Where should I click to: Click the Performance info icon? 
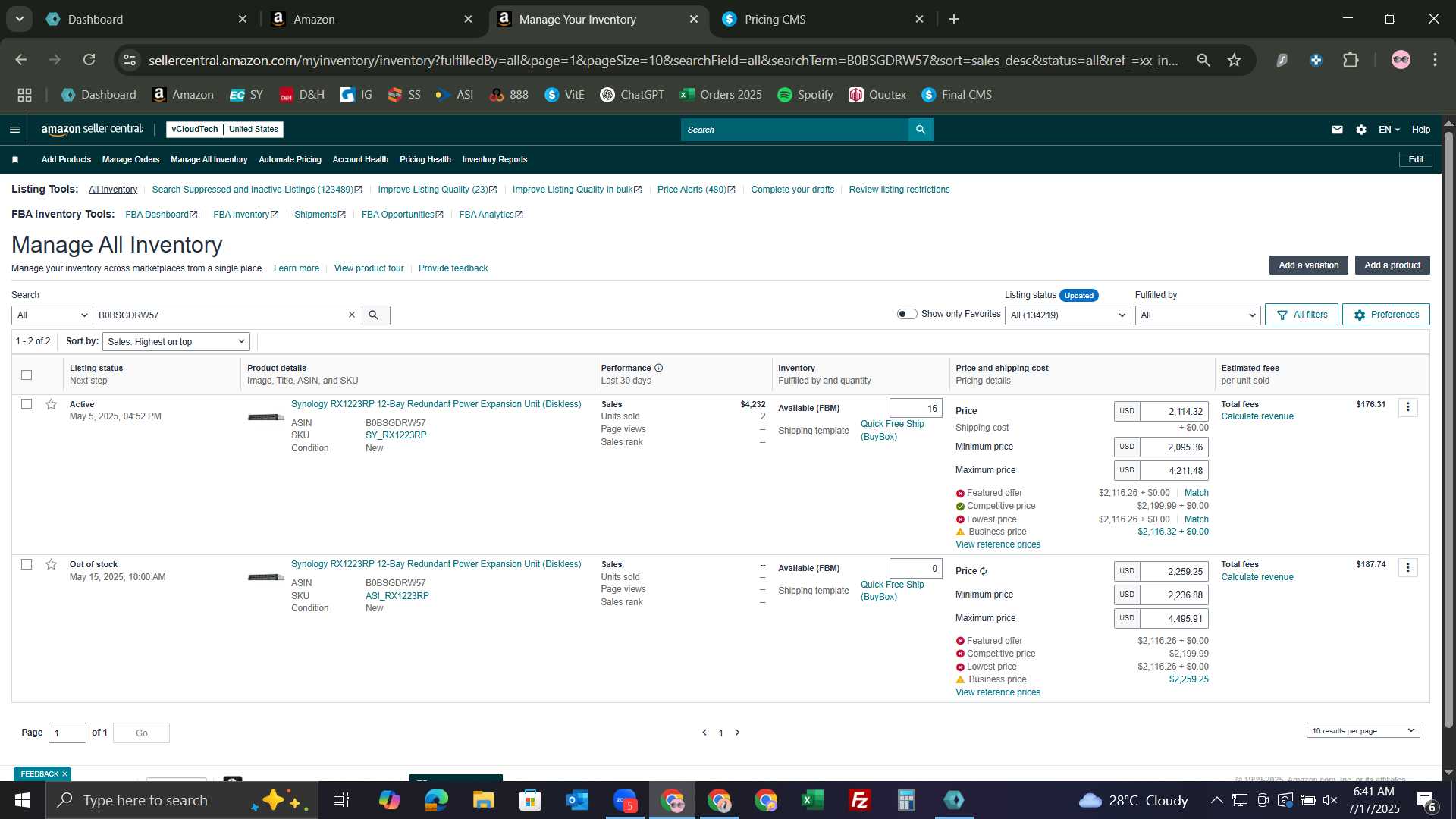coord(658,368)
